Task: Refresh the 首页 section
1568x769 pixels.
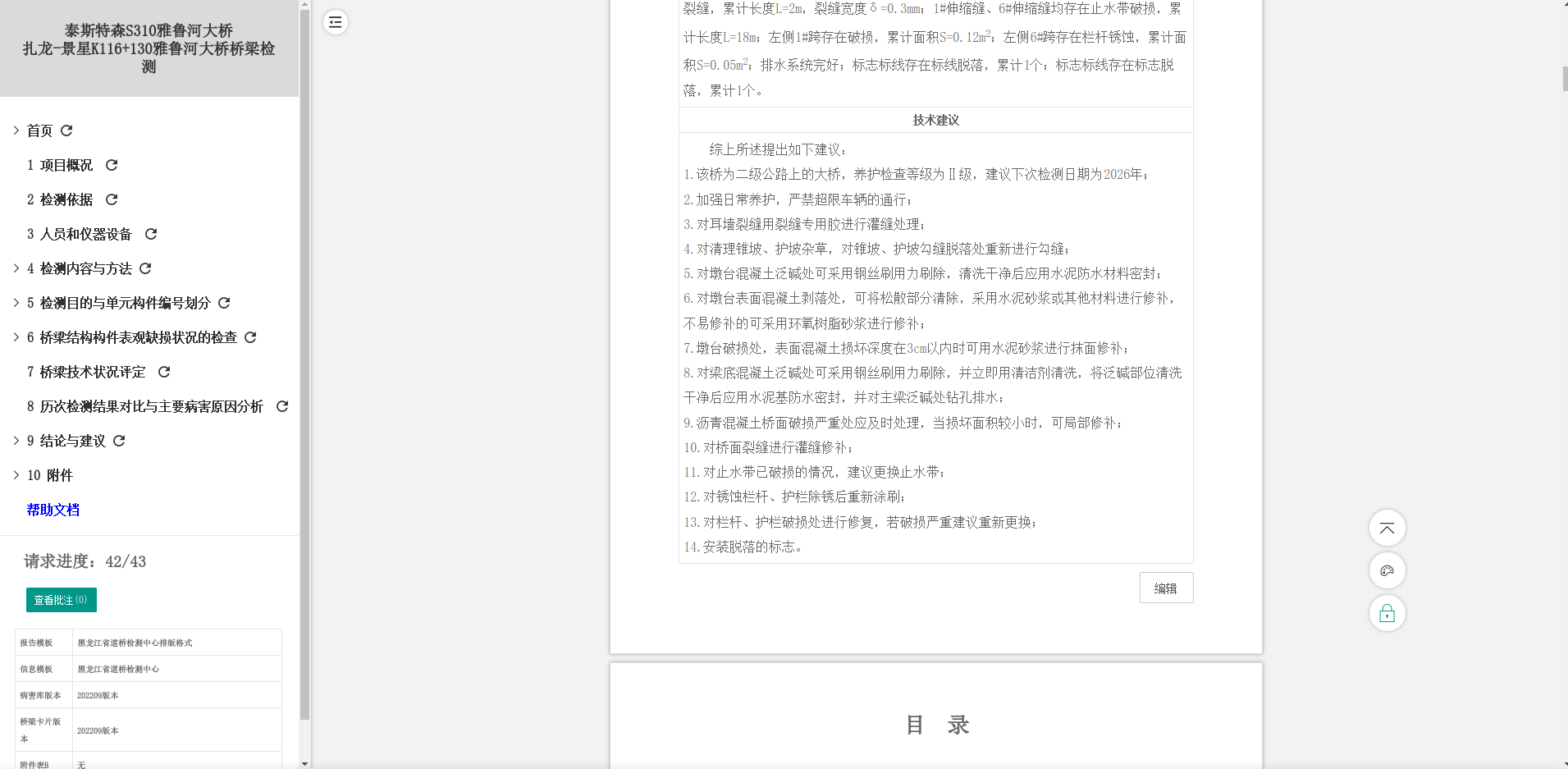Action: pyautogui.click(x=66, y=130)
